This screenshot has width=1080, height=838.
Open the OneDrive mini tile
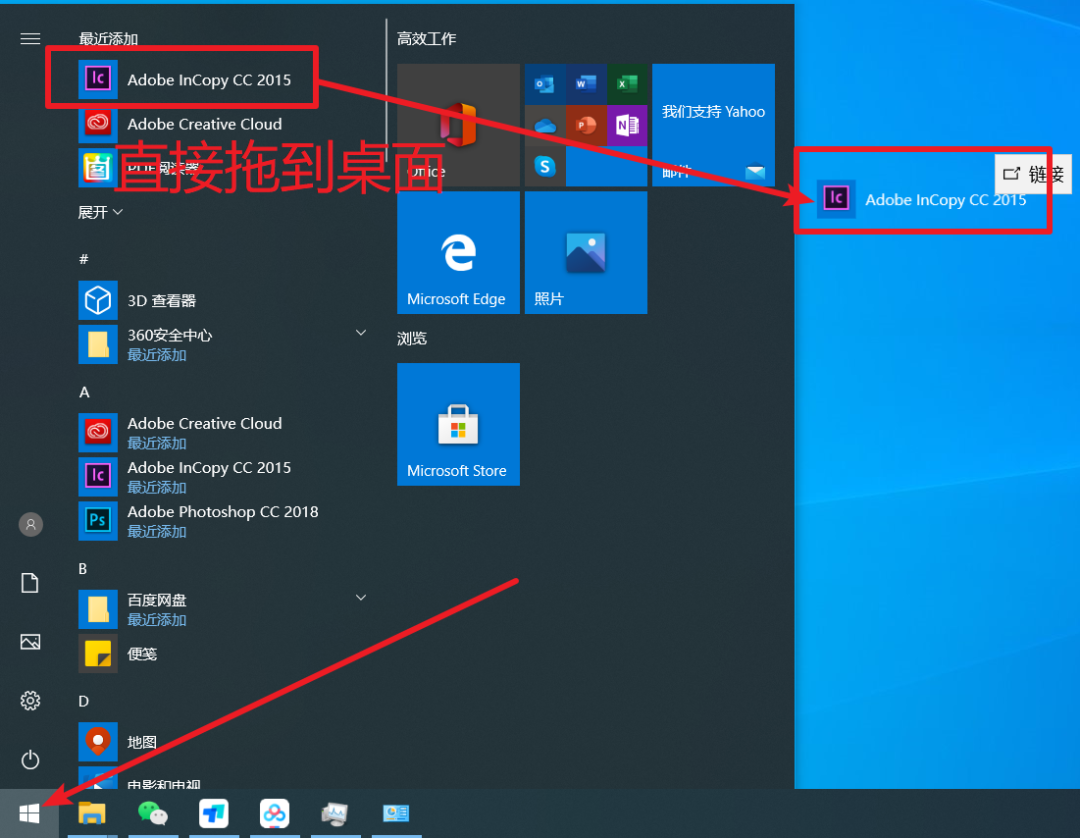(x=545, y=125)
